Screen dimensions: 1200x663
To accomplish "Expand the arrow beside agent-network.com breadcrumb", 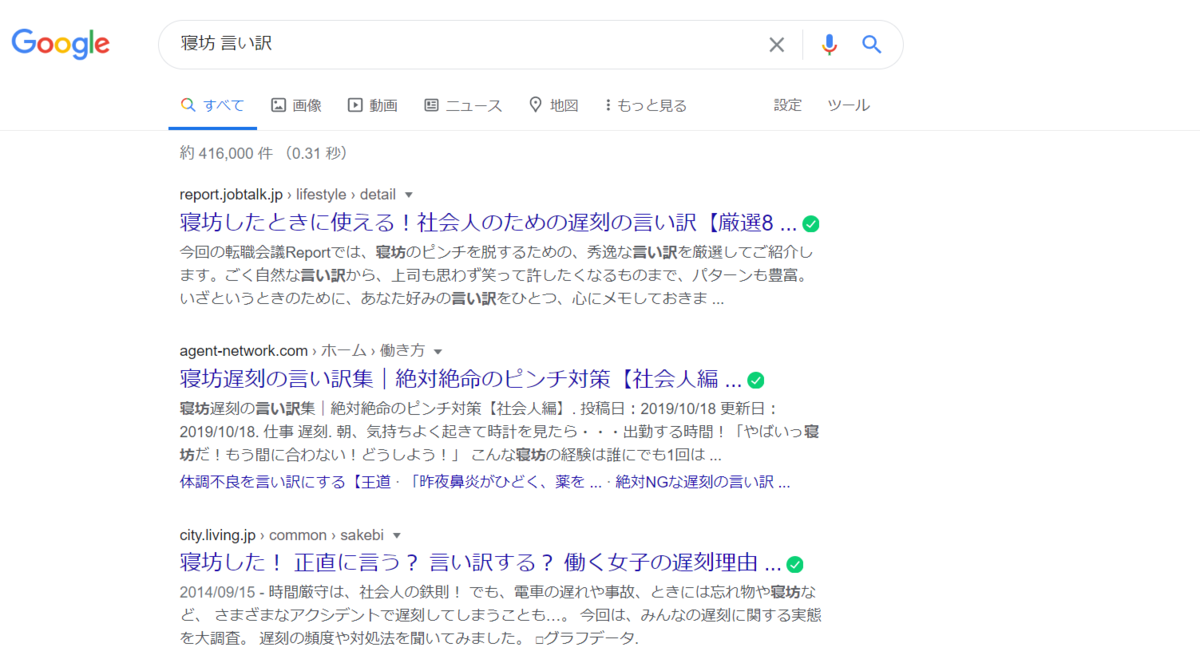I will tap(438, 351).
